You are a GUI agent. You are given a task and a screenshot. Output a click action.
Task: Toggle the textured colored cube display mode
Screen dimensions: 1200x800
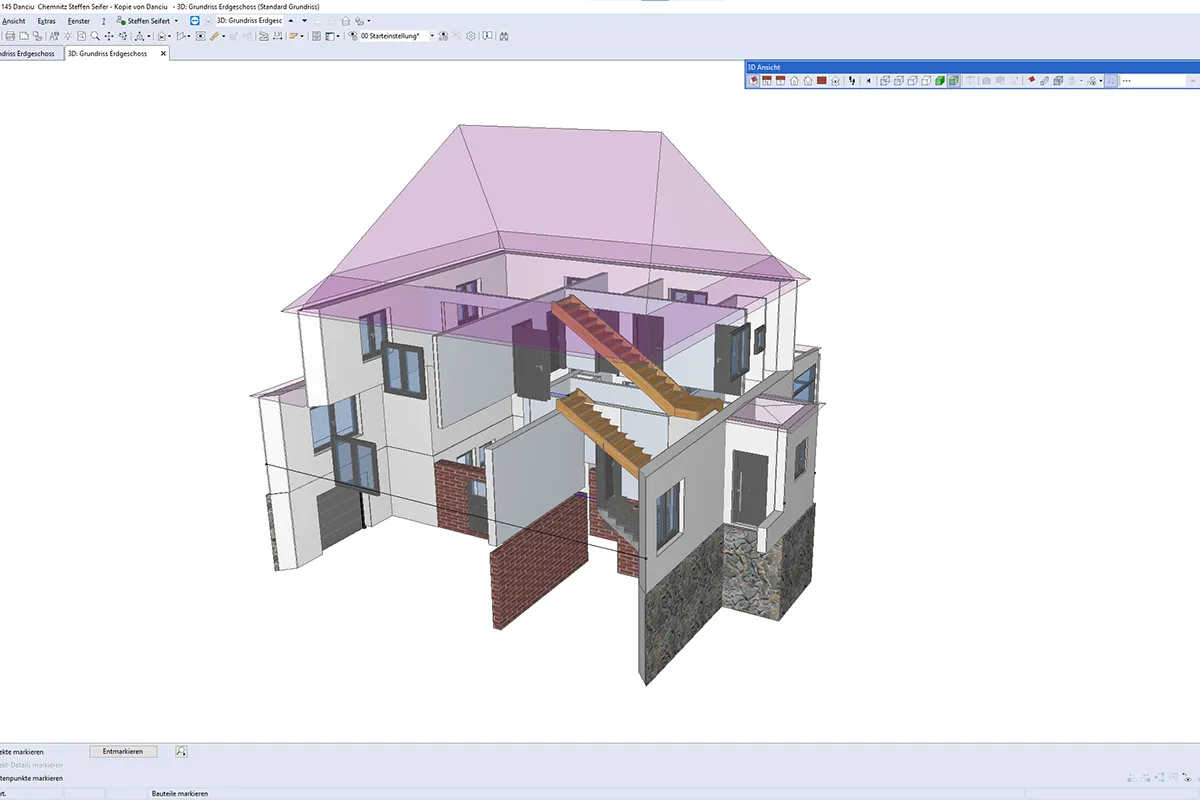(954, 81)
